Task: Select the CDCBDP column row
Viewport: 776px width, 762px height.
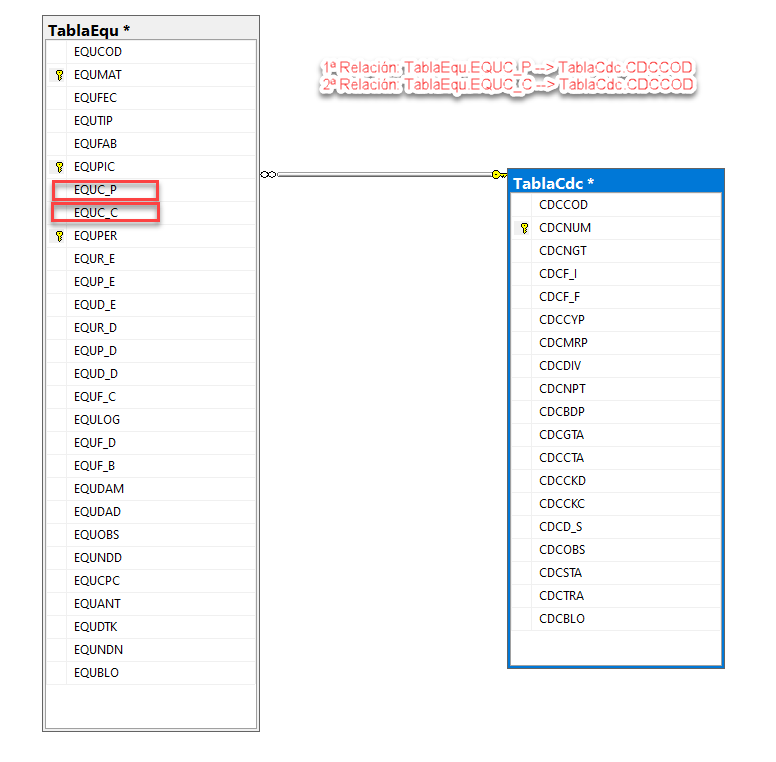Action: pos(616,412)
